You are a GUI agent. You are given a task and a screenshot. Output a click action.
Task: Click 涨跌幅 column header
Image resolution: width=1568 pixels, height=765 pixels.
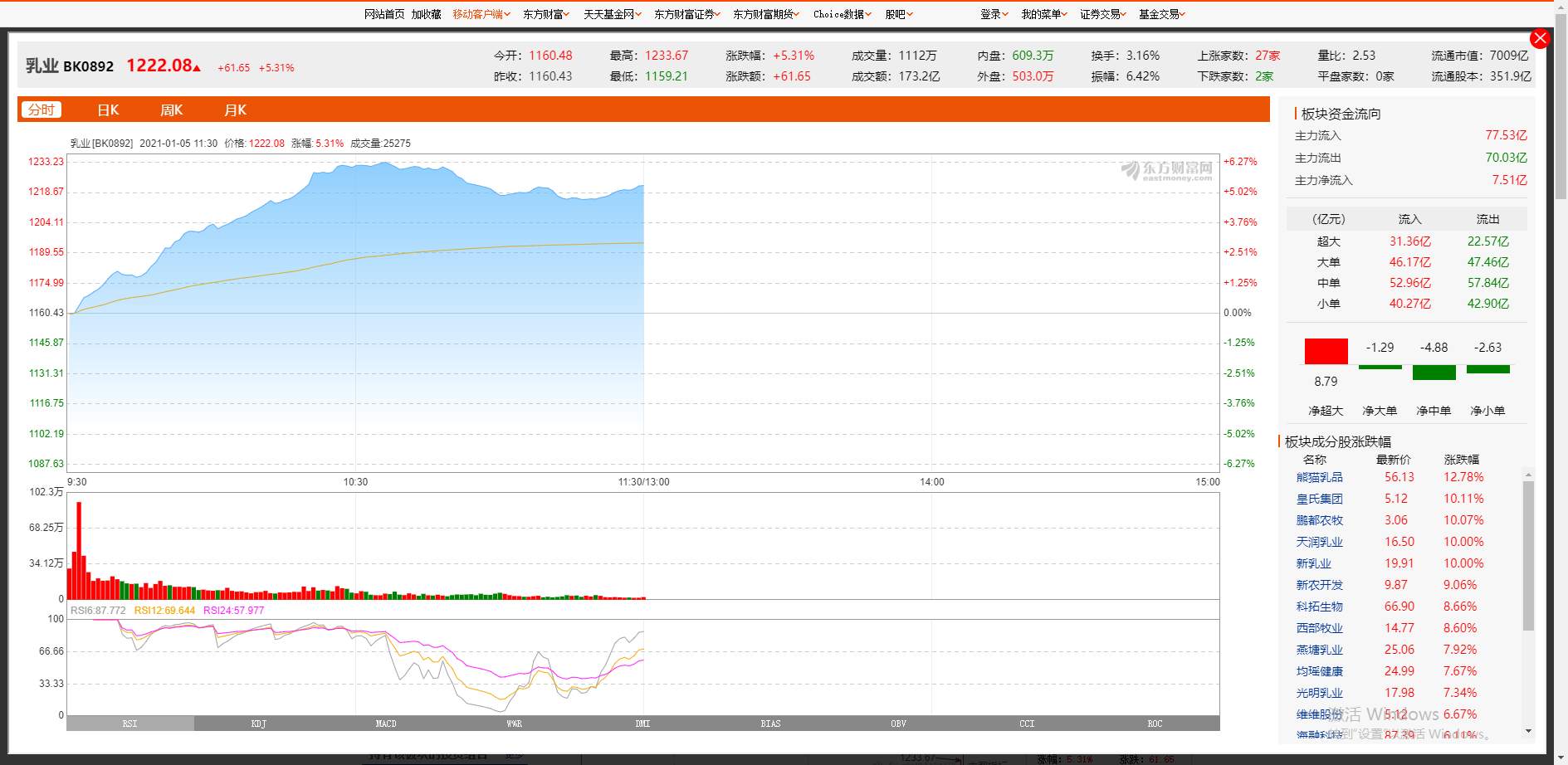point(1461,459)
